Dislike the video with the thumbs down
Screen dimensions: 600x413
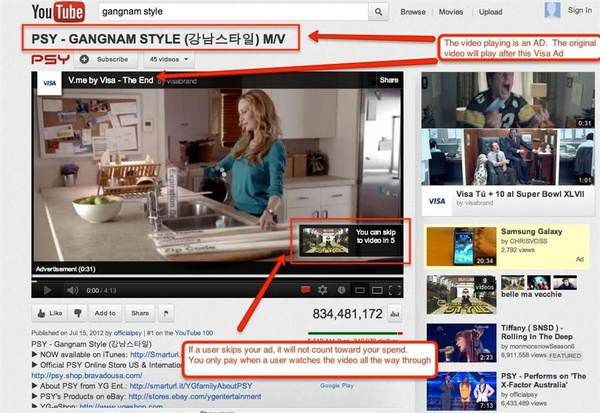(x=78, y=313)
